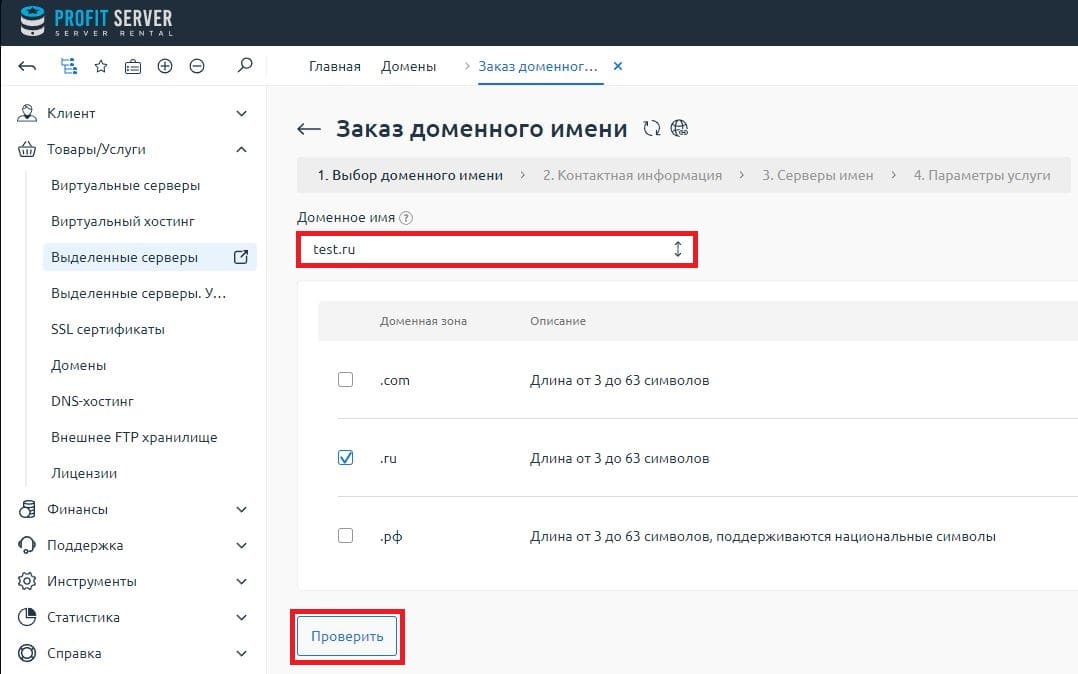Click the Описание column header

point(558,321)
